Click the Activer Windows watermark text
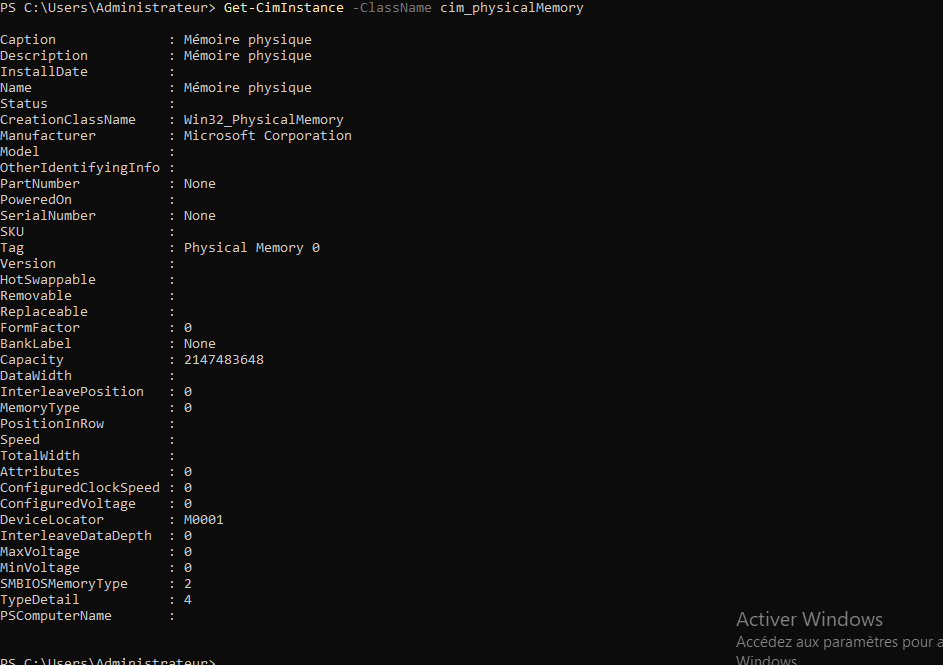 pyautogui.click(x=809, y=619)
